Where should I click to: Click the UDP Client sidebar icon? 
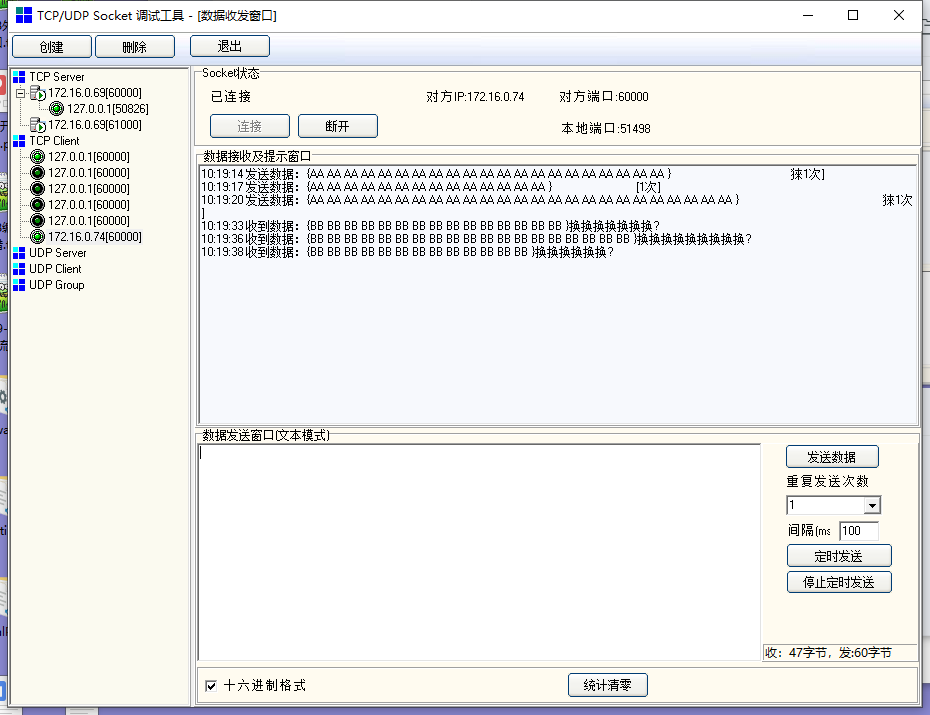18,269
